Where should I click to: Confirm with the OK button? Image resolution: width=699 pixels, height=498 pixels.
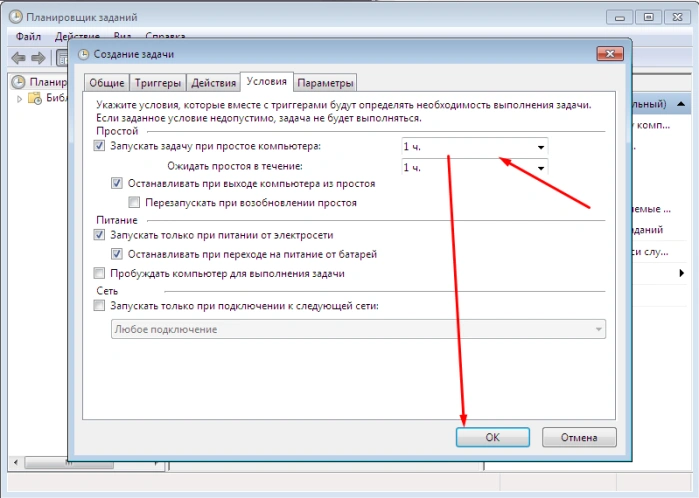493,437
